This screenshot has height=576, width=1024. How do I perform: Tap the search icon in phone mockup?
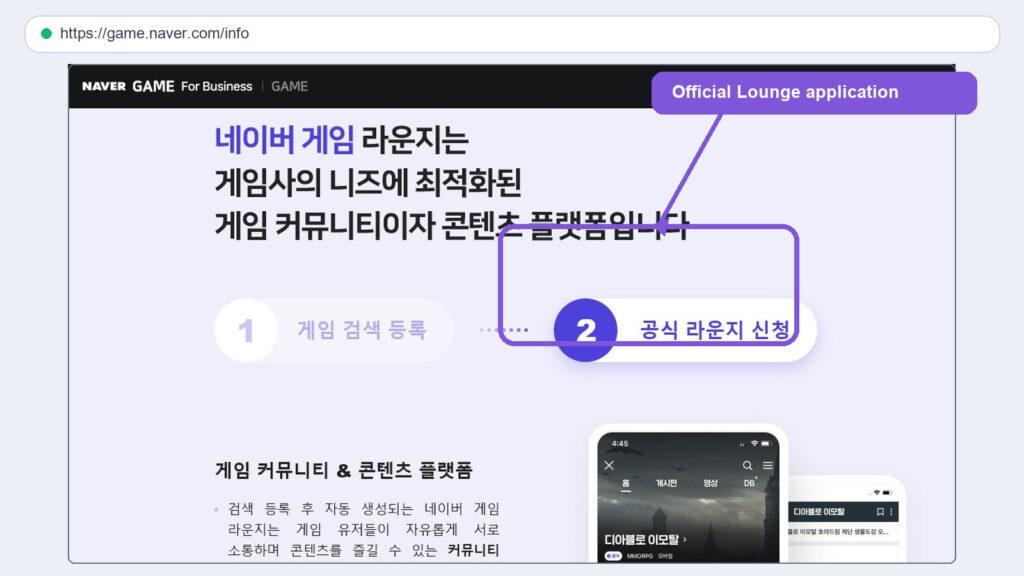pyautogui.click(x=747, y=465)
